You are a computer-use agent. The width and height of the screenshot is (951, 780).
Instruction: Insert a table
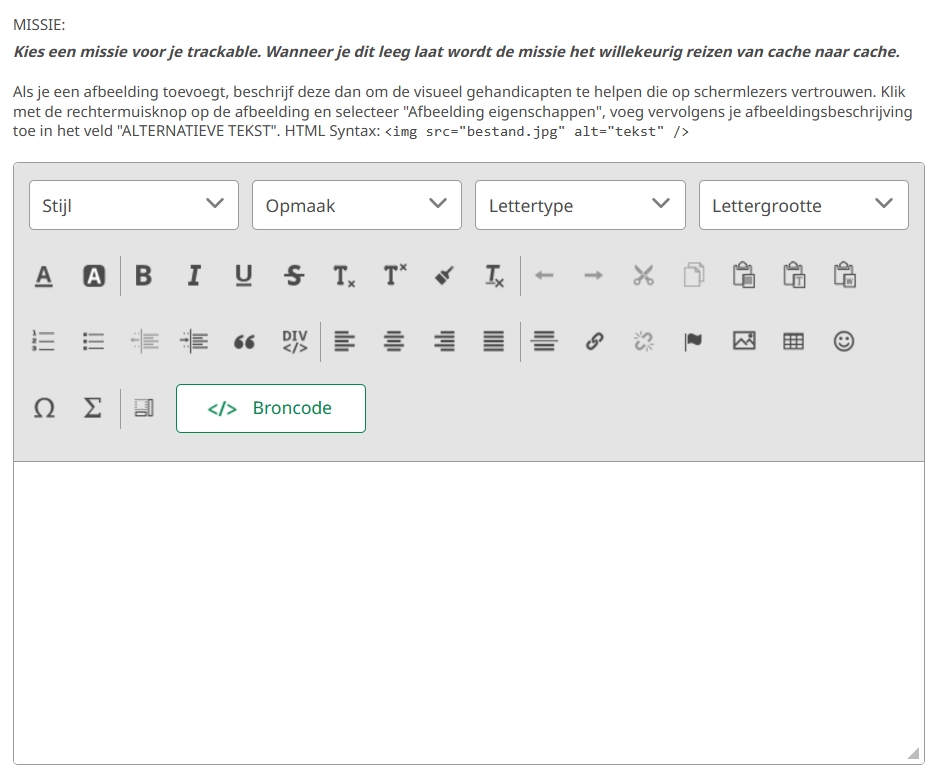794,341
